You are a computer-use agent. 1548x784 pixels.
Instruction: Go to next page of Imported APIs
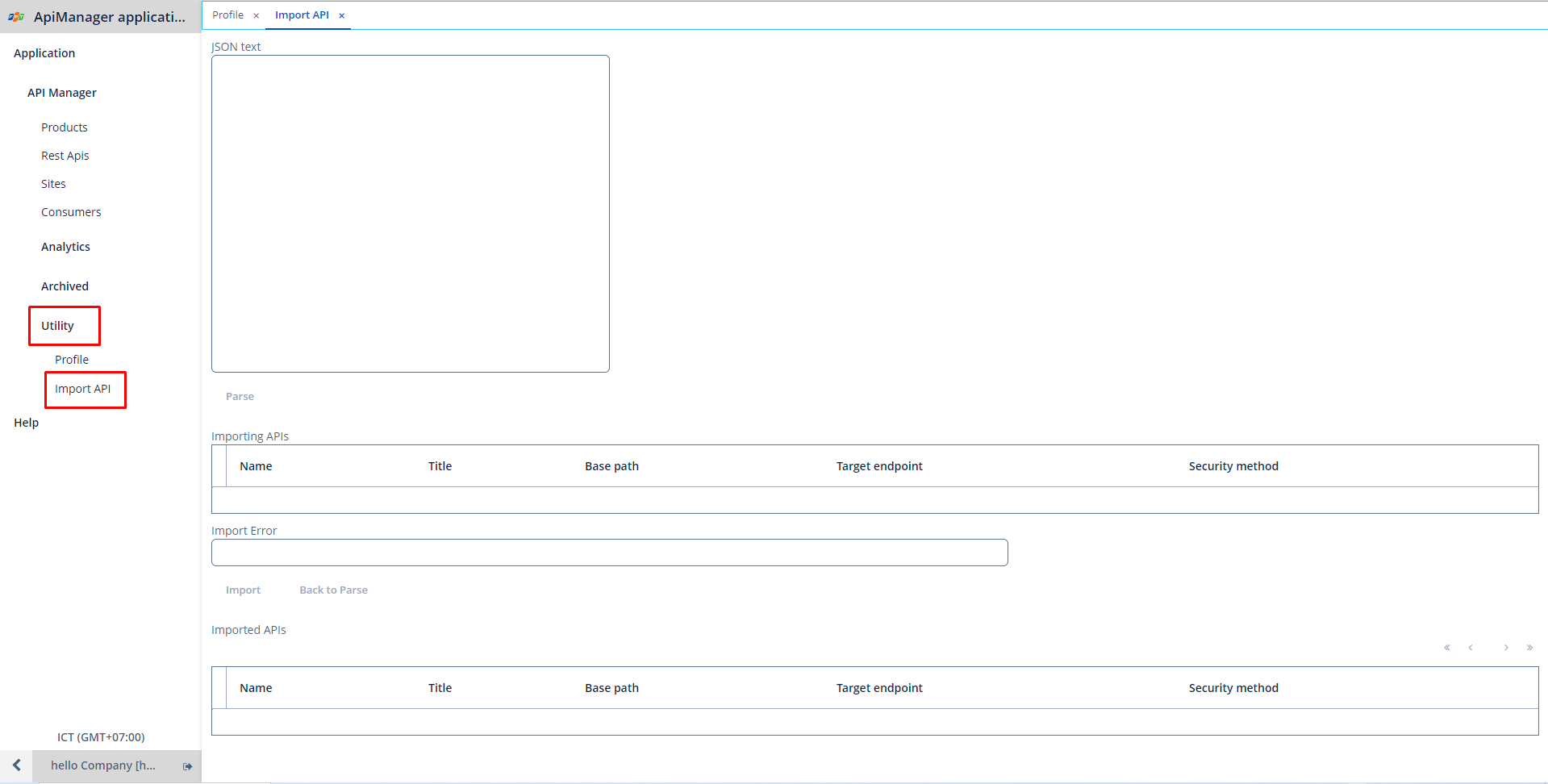coord(1506,648)
